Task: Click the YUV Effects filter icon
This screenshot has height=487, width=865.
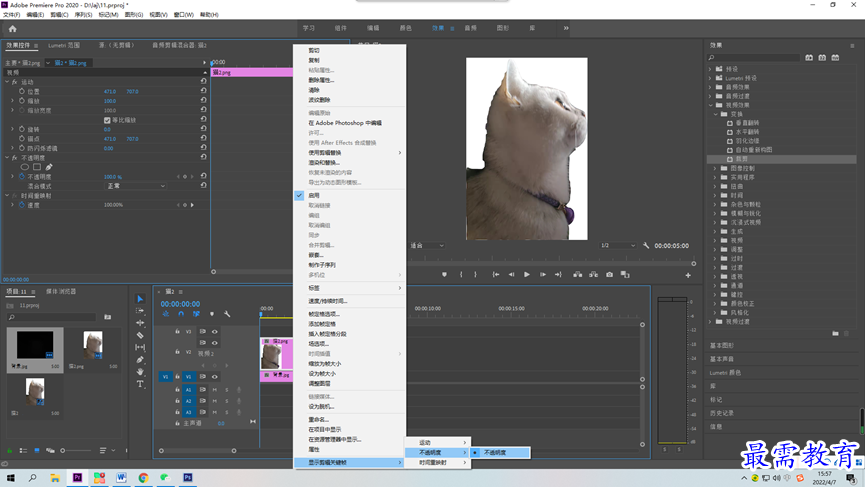Action: coord(835,57)
